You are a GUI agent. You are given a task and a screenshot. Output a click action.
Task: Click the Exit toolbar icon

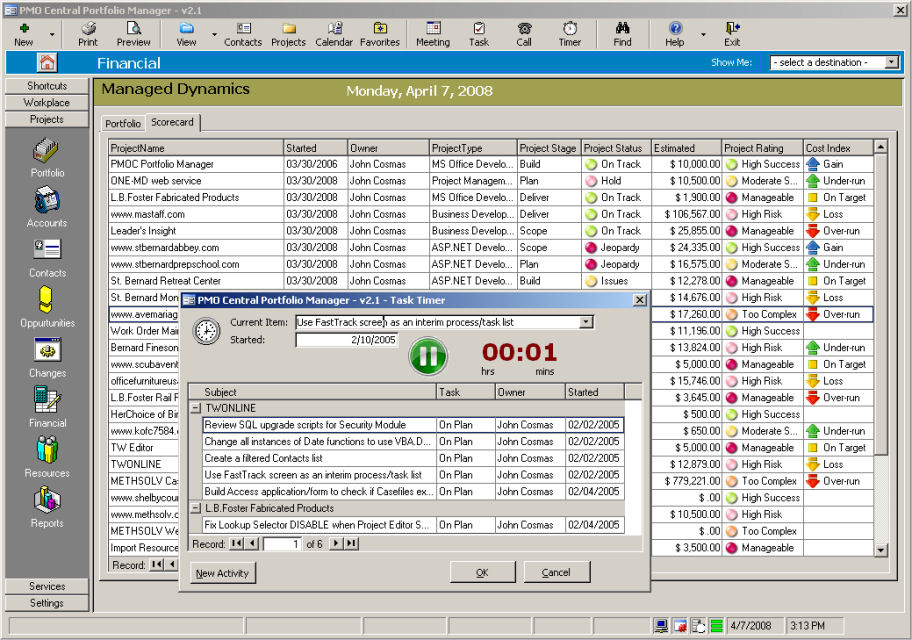coord(732,34)
